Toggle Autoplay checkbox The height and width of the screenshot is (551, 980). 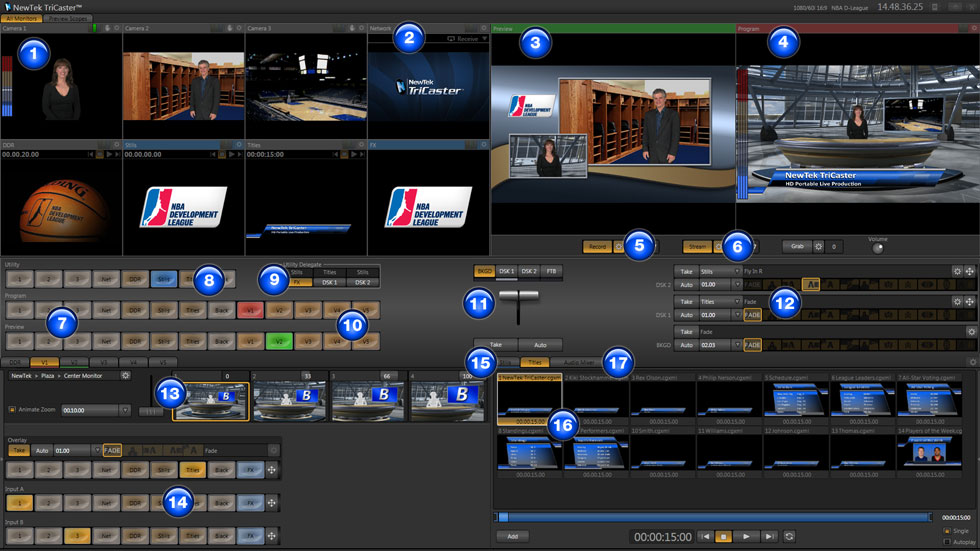tap(946, 542)
